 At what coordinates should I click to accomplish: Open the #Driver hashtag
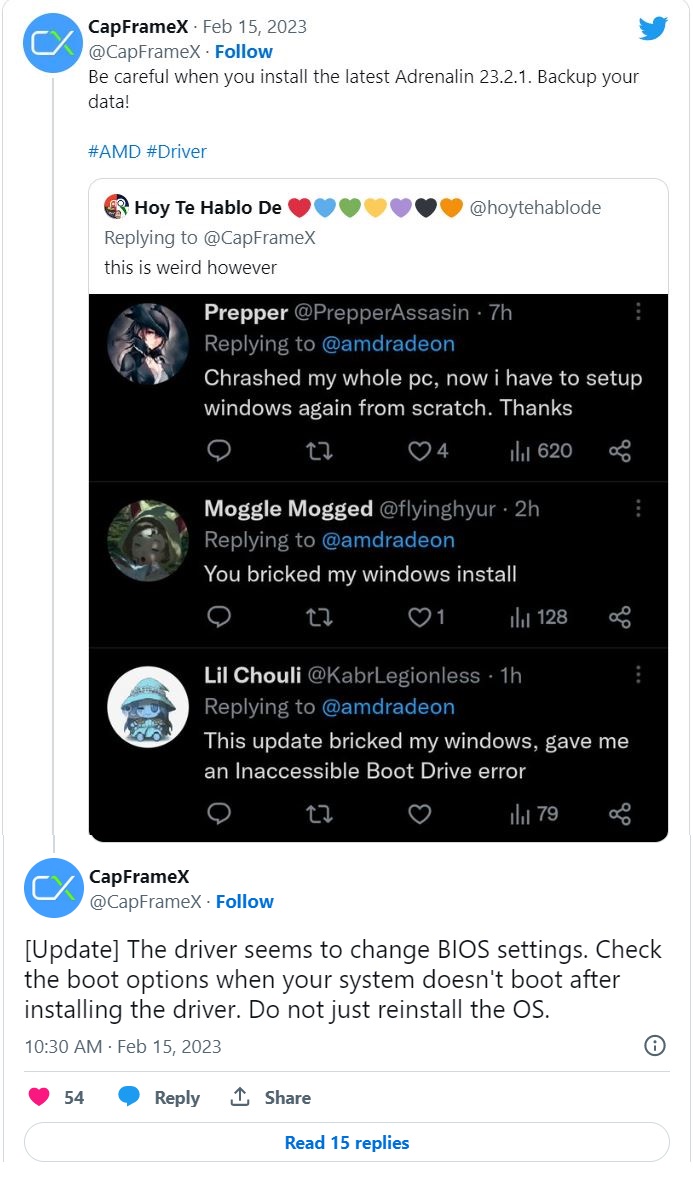pos(176,151)
